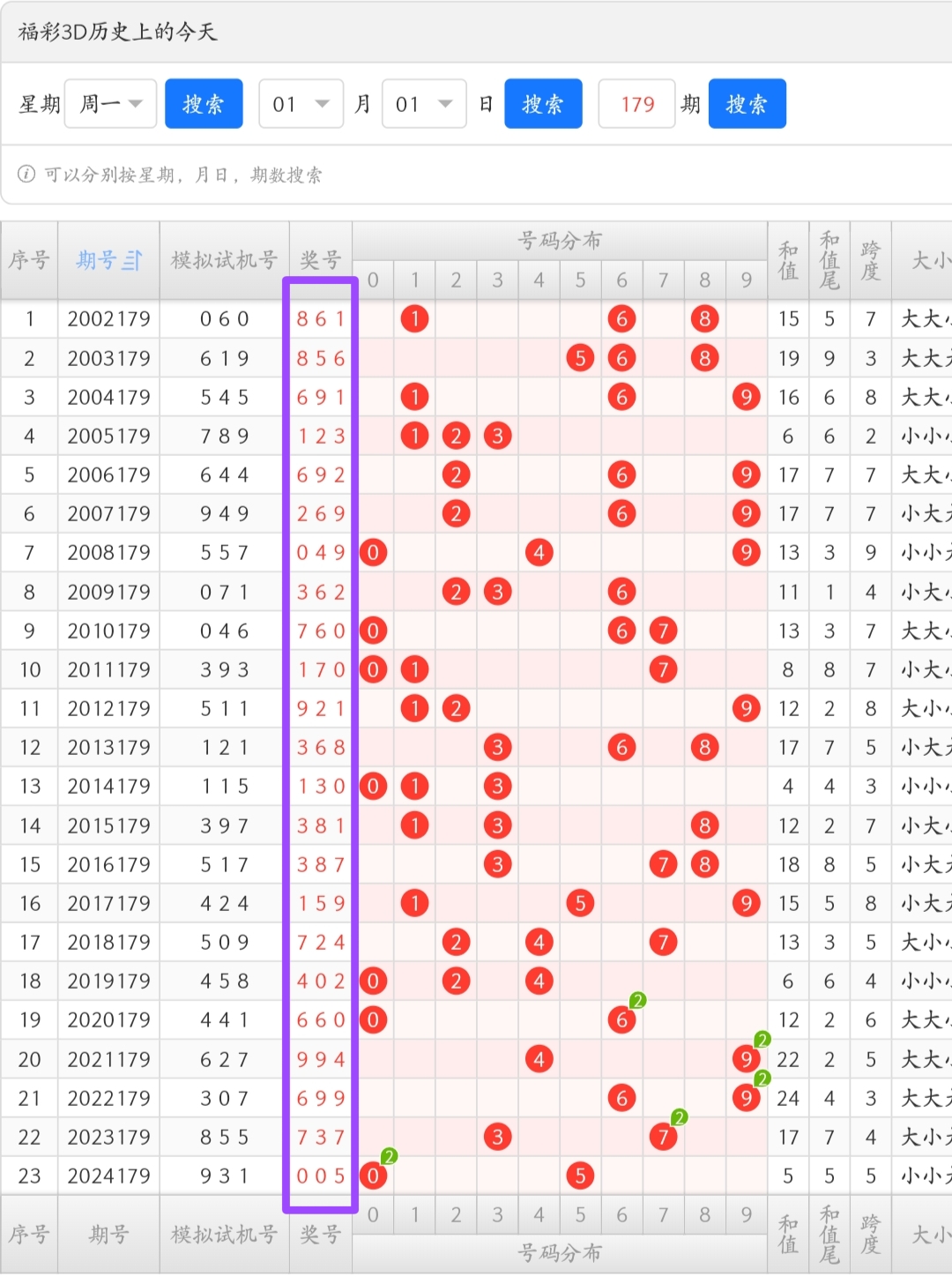Click the search button after the 日 label

point(543,104)
